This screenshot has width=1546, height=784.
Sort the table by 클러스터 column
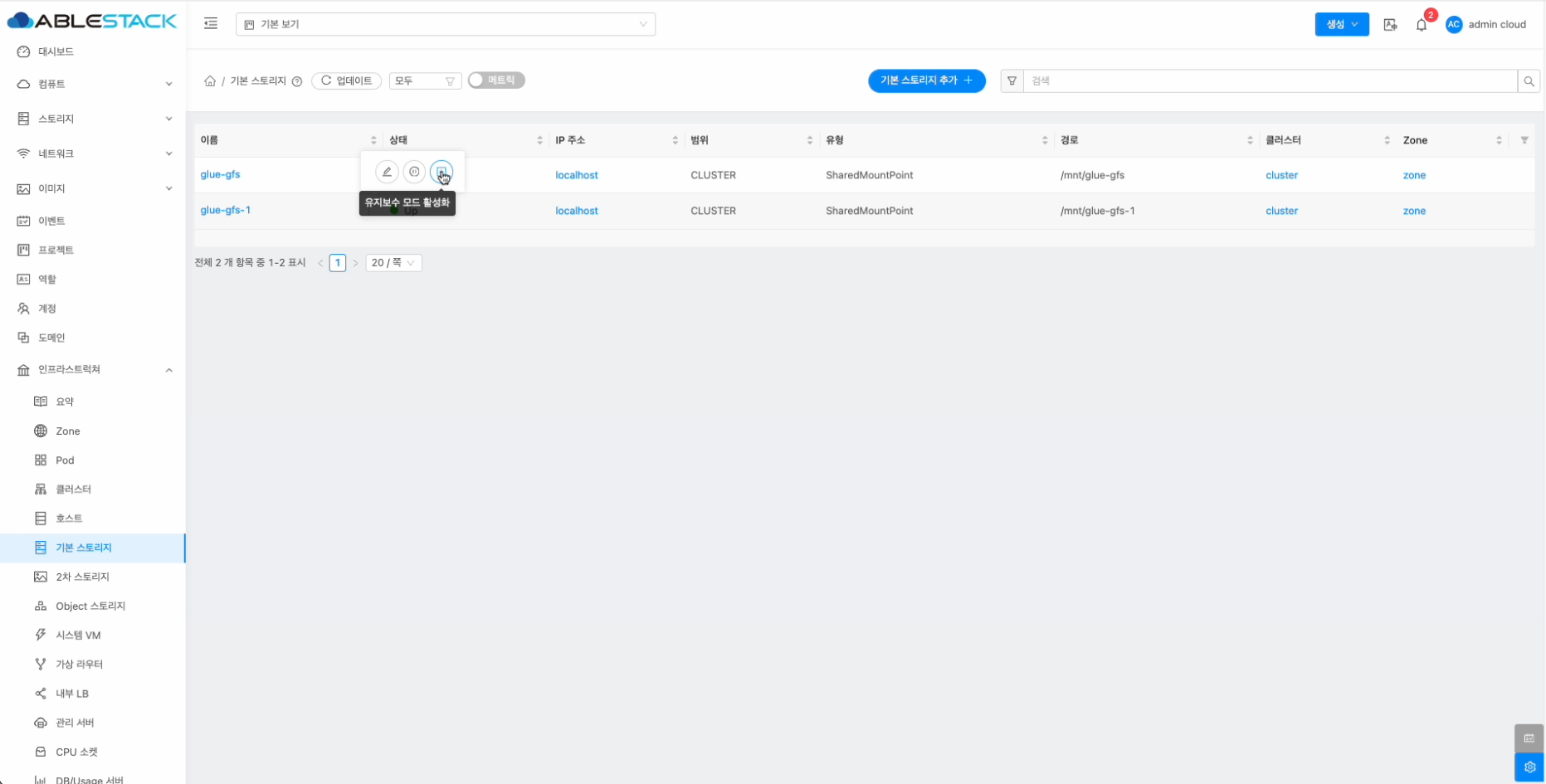coord(1387,140)
